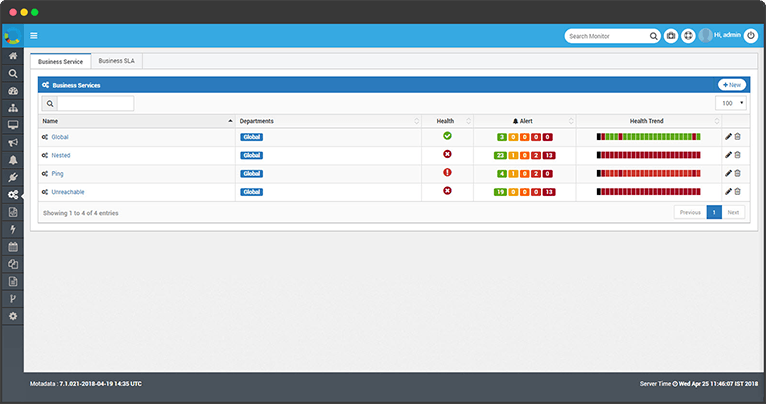Image resolution: width=766 pixels, height=404 pixels.
Task: Select the Business Service tab
Action: tap(60, 62)
